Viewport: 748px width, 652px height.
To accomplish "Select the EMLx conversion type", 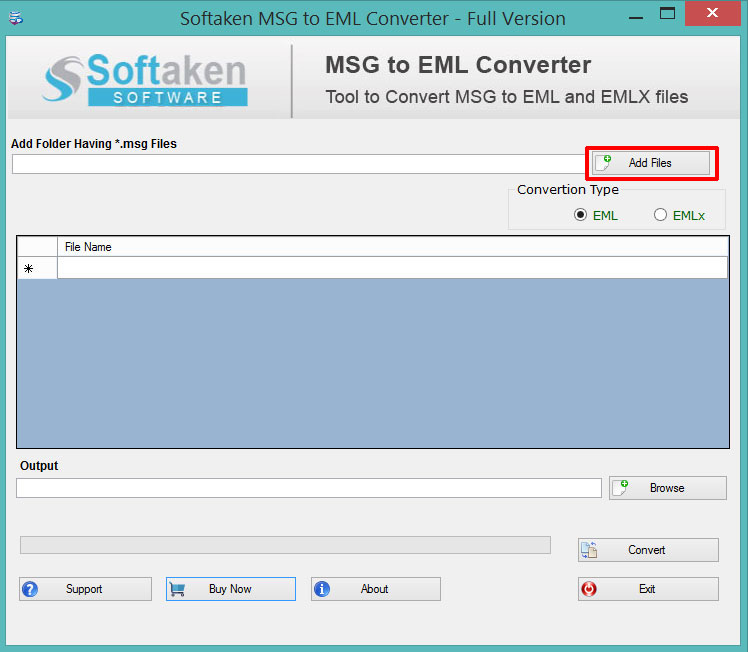I will pyautogui.click(x=679, y=215).
